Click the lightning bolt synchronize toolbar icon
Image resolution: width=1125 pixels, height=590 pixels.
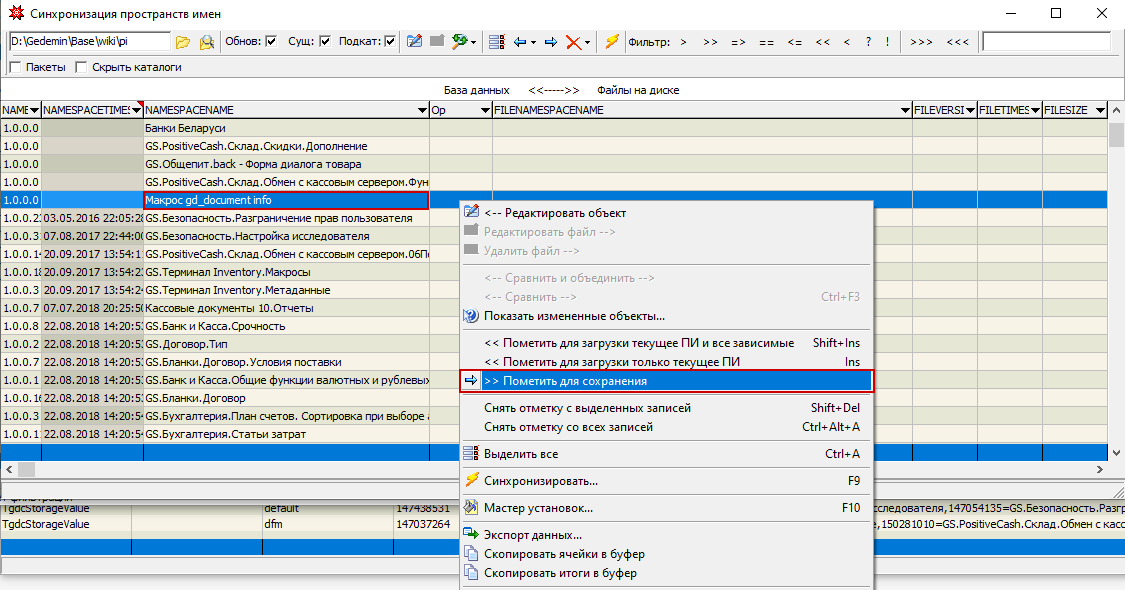[x=612, y=42]
